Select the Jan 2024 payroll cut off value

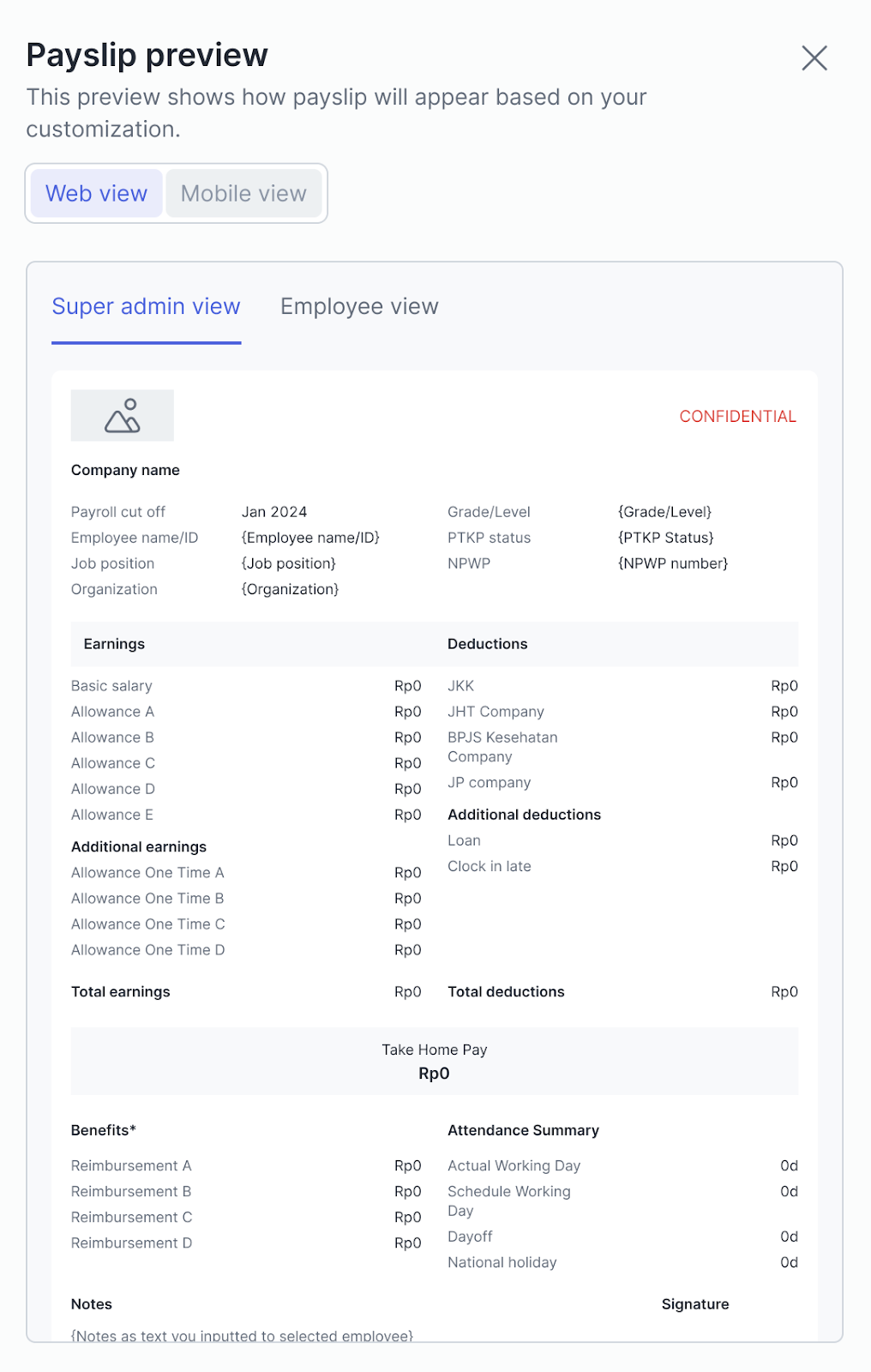point(274,512)
